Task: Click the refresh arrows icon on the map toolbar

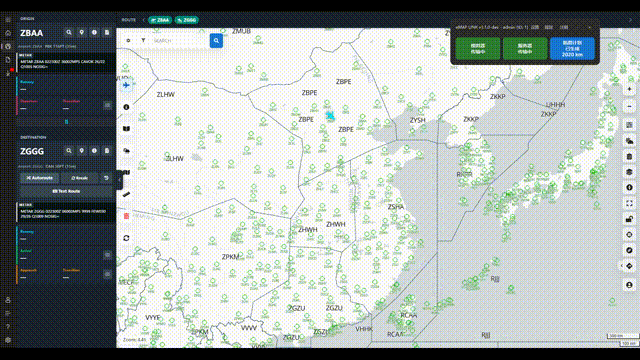Action: (126, 238)
